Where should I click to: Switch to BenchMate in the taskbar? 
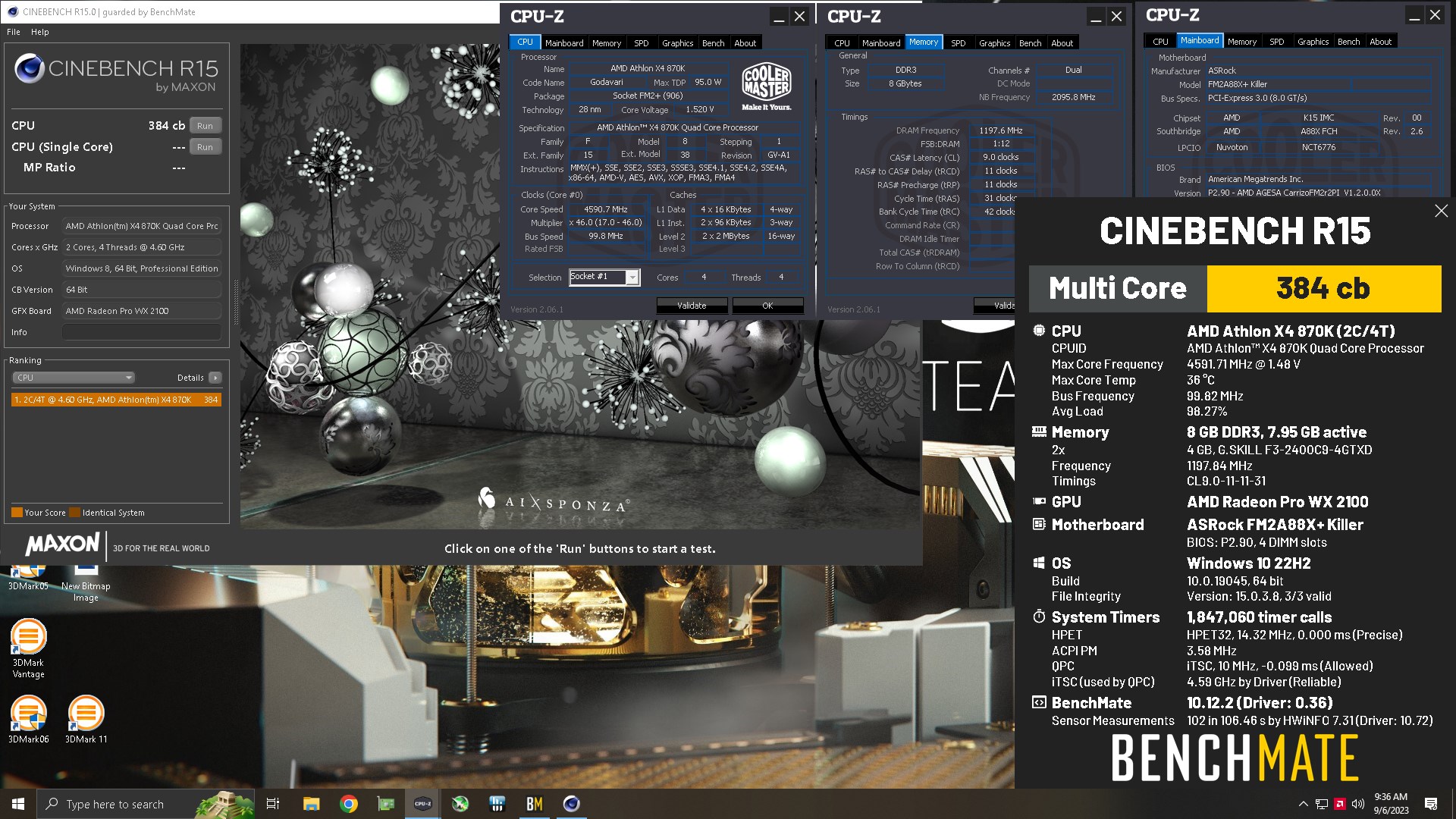(534, 804)
